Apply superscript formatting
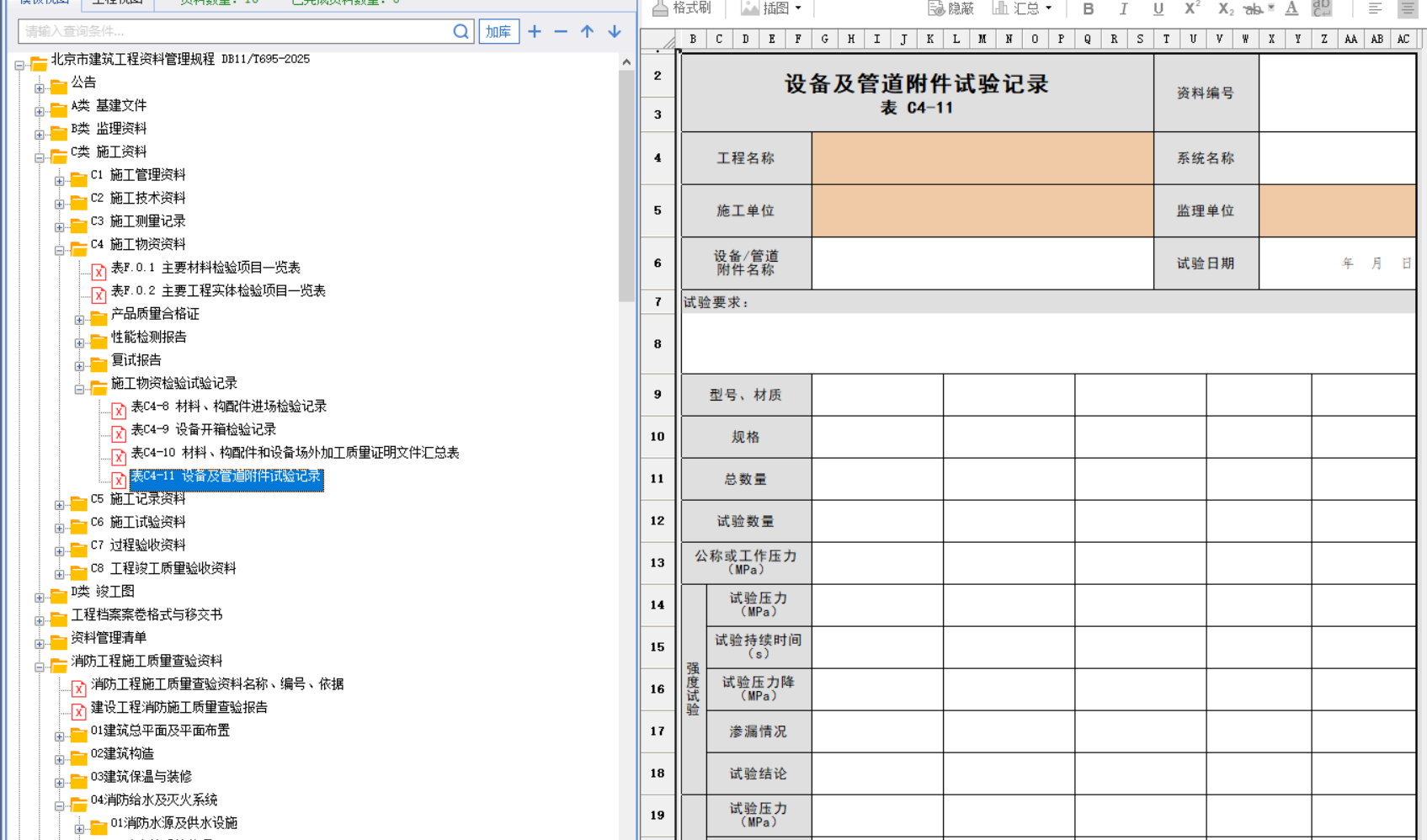Viewport: 1427px width, 840px height. pos(1192,8)
